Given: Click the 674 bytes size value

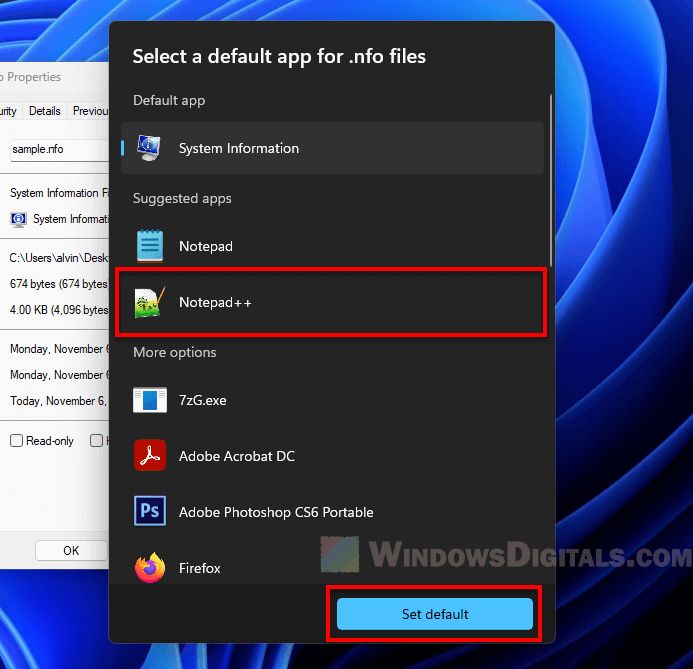Looking at the screenshot, I should [x=59, y=284].
